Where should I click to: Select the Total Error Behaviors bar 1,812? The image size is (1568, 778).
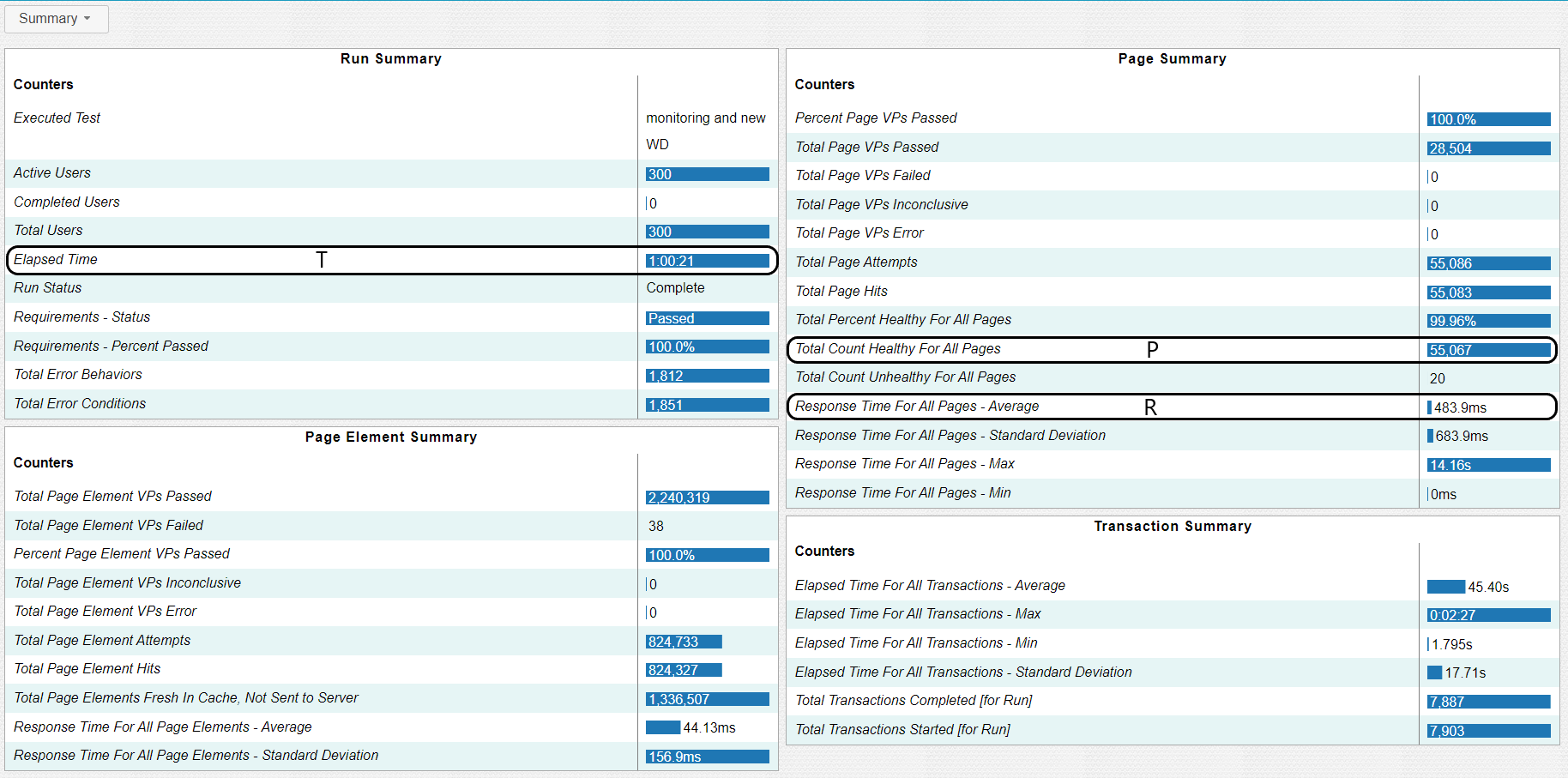pos(707,376)
